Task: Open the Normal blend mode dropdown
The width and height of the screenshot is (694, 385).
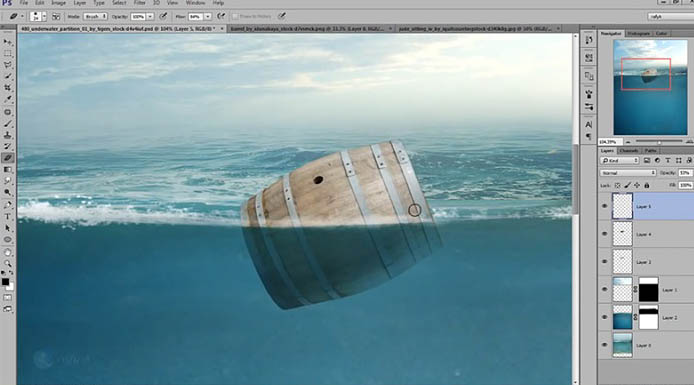Action: 628,173
